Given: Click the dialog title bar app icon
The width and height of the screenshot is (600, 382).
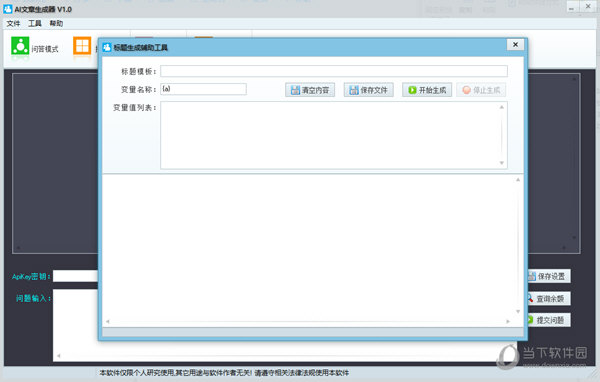Looking at the screenshot, I should 107,47.
